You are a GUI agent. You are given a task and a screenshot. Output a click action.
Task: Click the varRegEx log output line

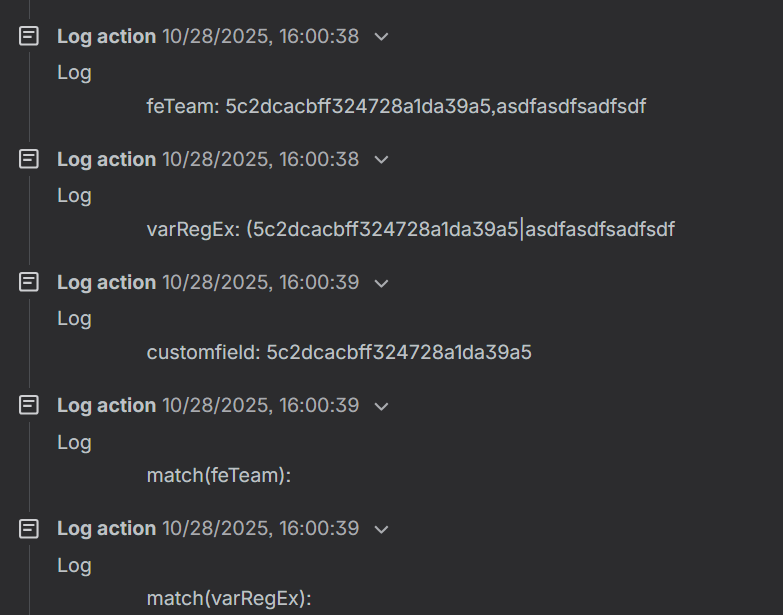click(x=410, y=229)
